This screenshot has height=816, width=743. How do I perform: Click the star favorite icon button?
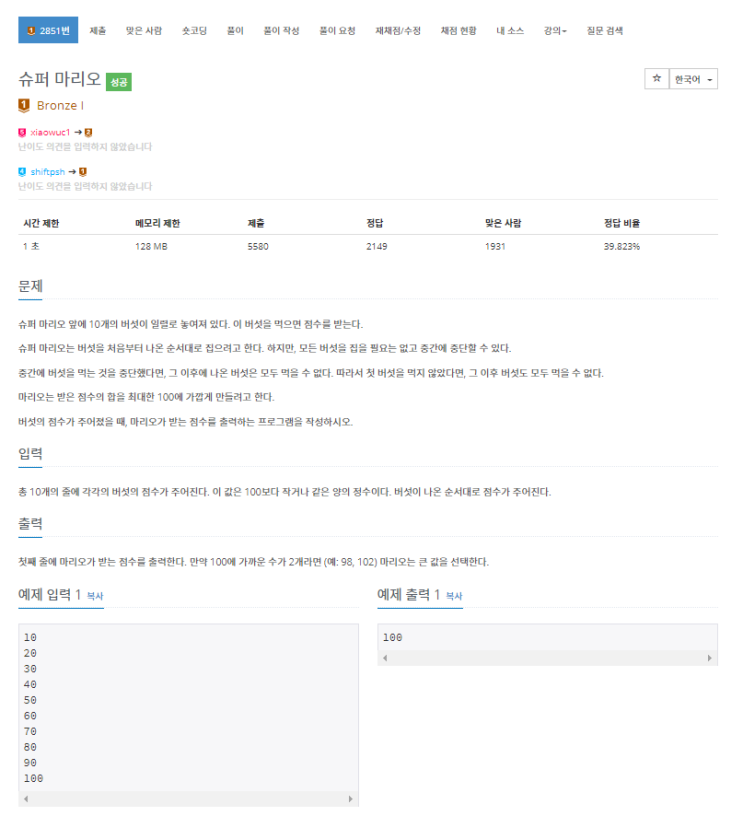point(657,79)
